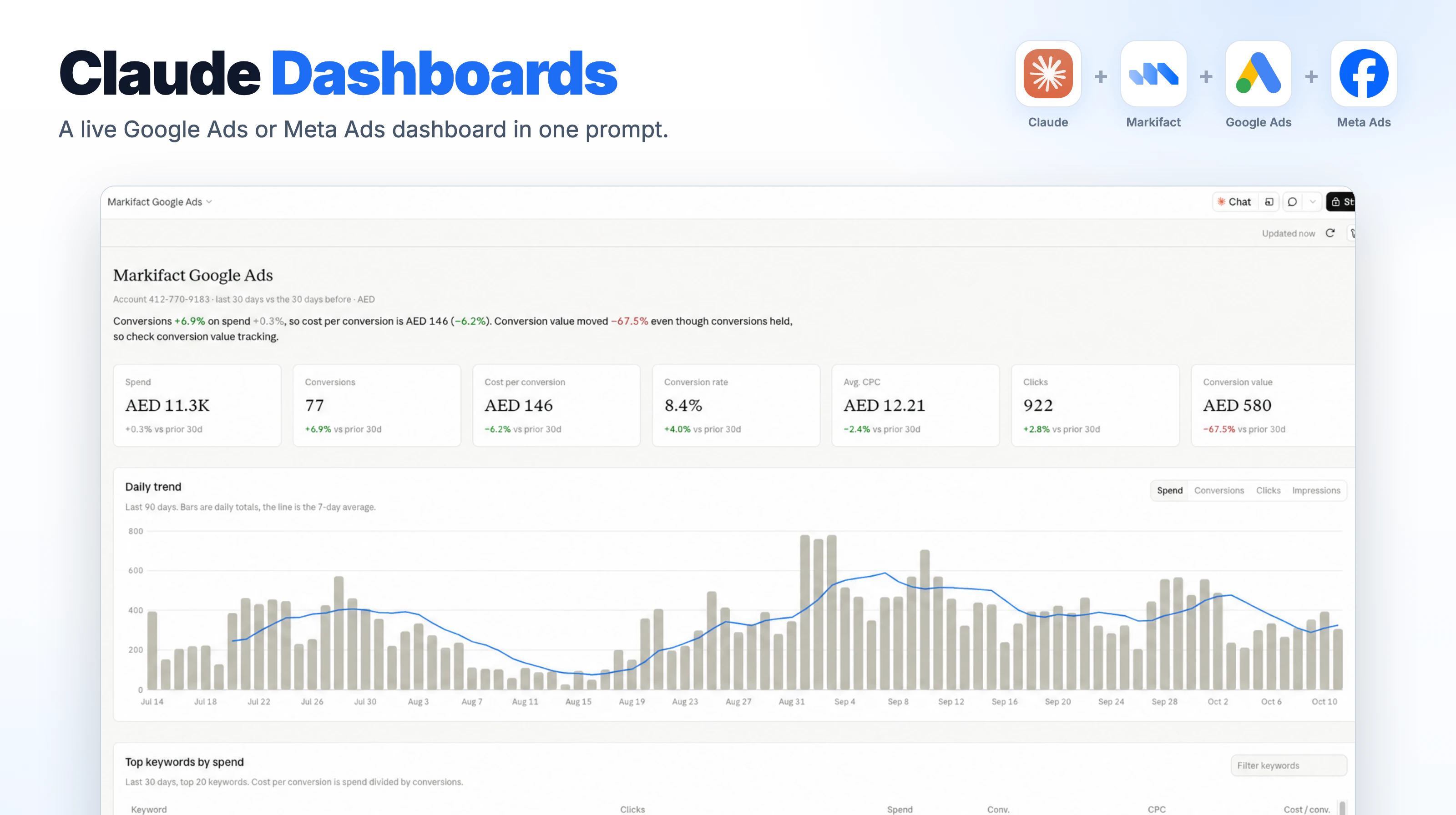Click the Conversion rate 8.4% value
The height and width of the screenshot is (815, 1456).
(683, 405)
